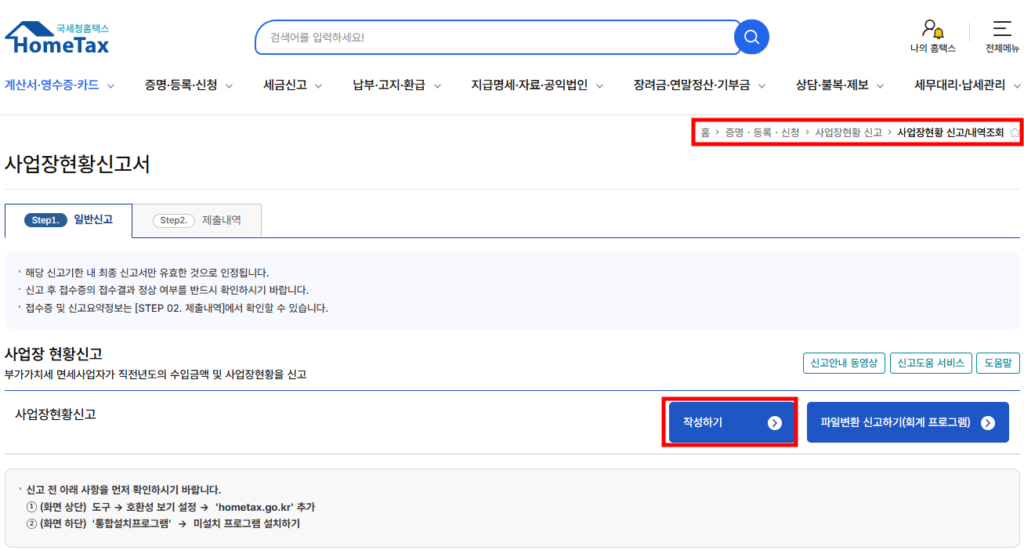The image size is (1024, 550).
Task: Click the 도움말 button
Action: [x=998, y=363]
